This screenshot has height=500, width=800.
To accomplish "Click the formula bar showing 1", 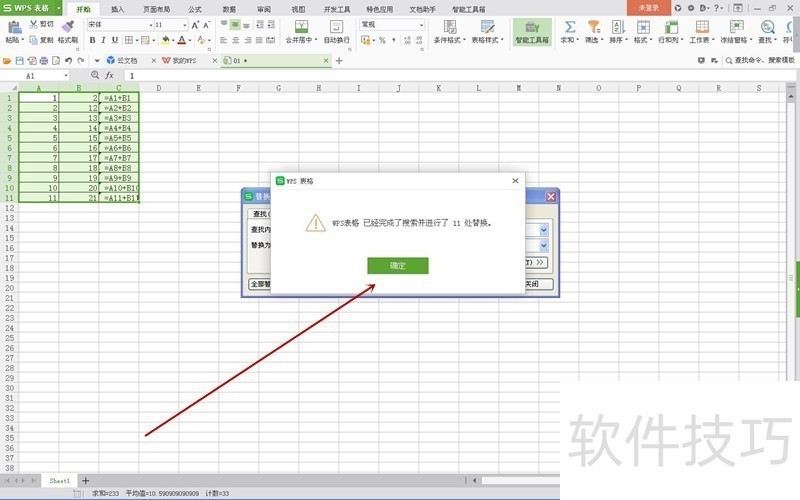I will 459,76.
